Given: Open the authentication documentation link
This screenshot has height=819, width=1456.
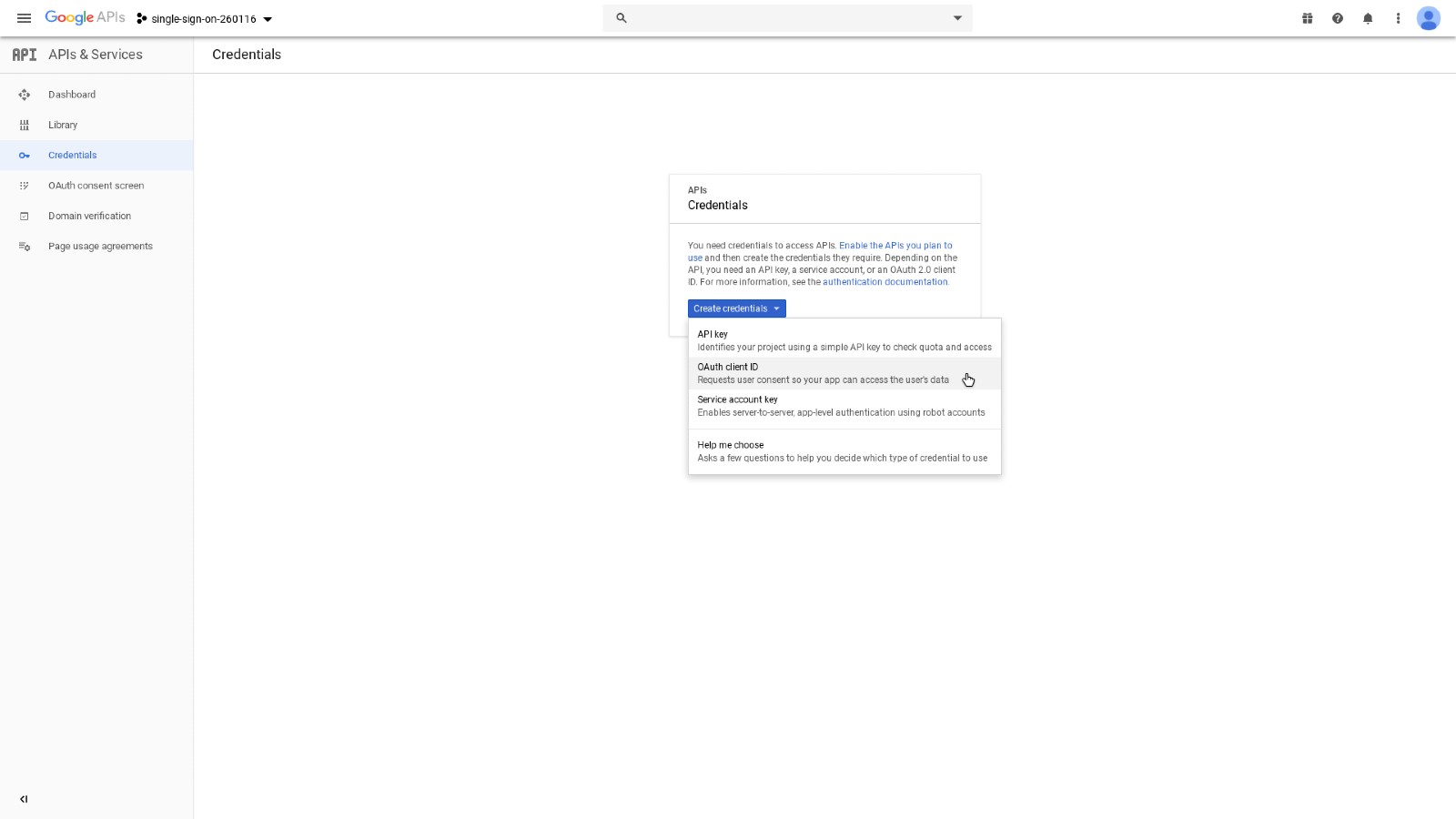Looking at the screenshot, I should [885, 282].
